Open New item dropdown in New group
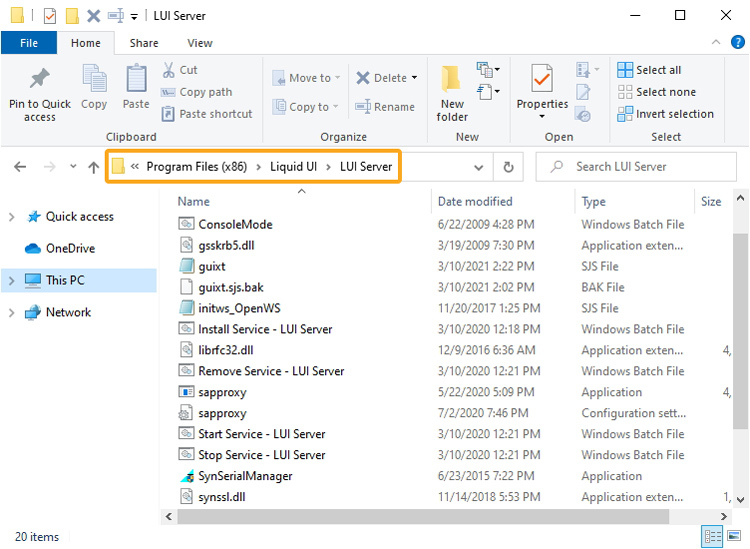The image size is (750, 549). tap(488, 70)
